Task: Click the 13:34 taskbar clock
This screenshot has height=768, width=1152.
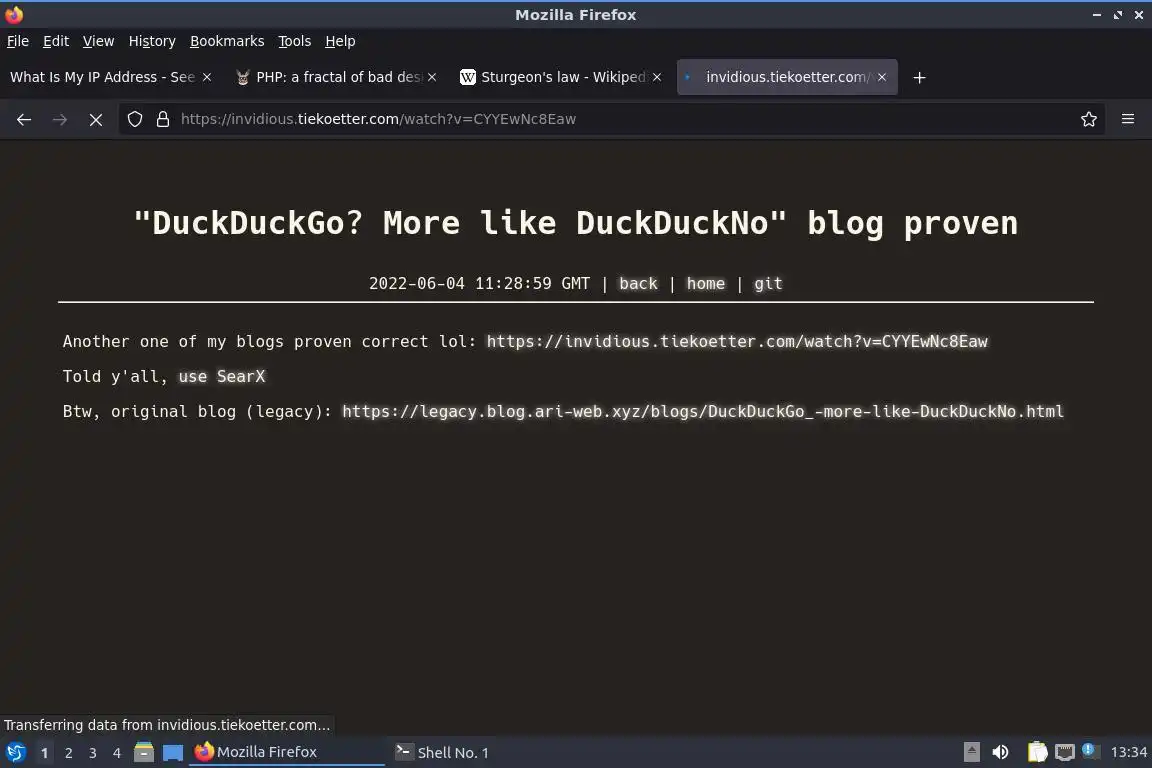Action: (1128, 752)
